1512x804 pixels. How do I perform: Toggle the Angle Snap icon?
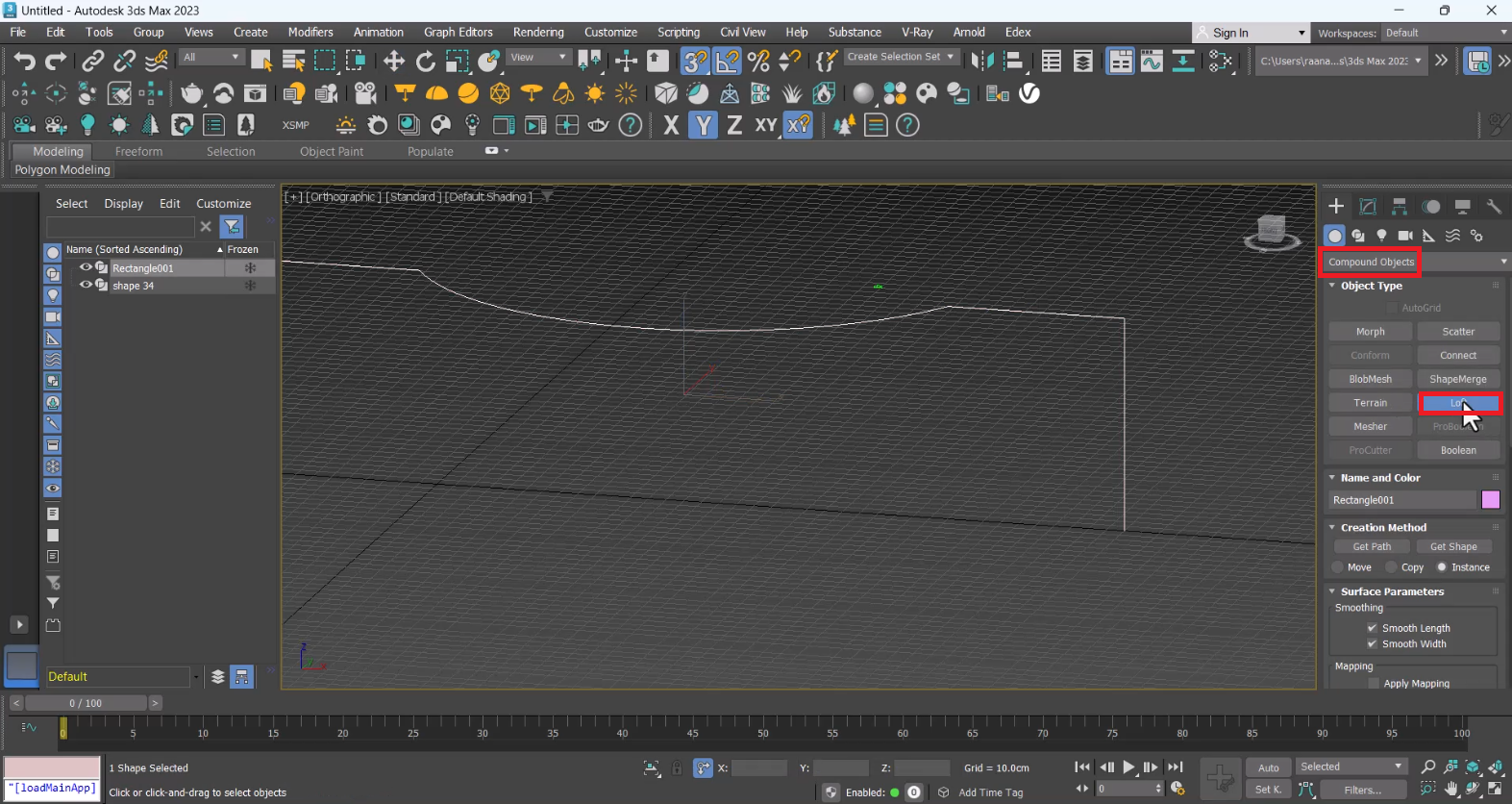[x=728, y=62]
